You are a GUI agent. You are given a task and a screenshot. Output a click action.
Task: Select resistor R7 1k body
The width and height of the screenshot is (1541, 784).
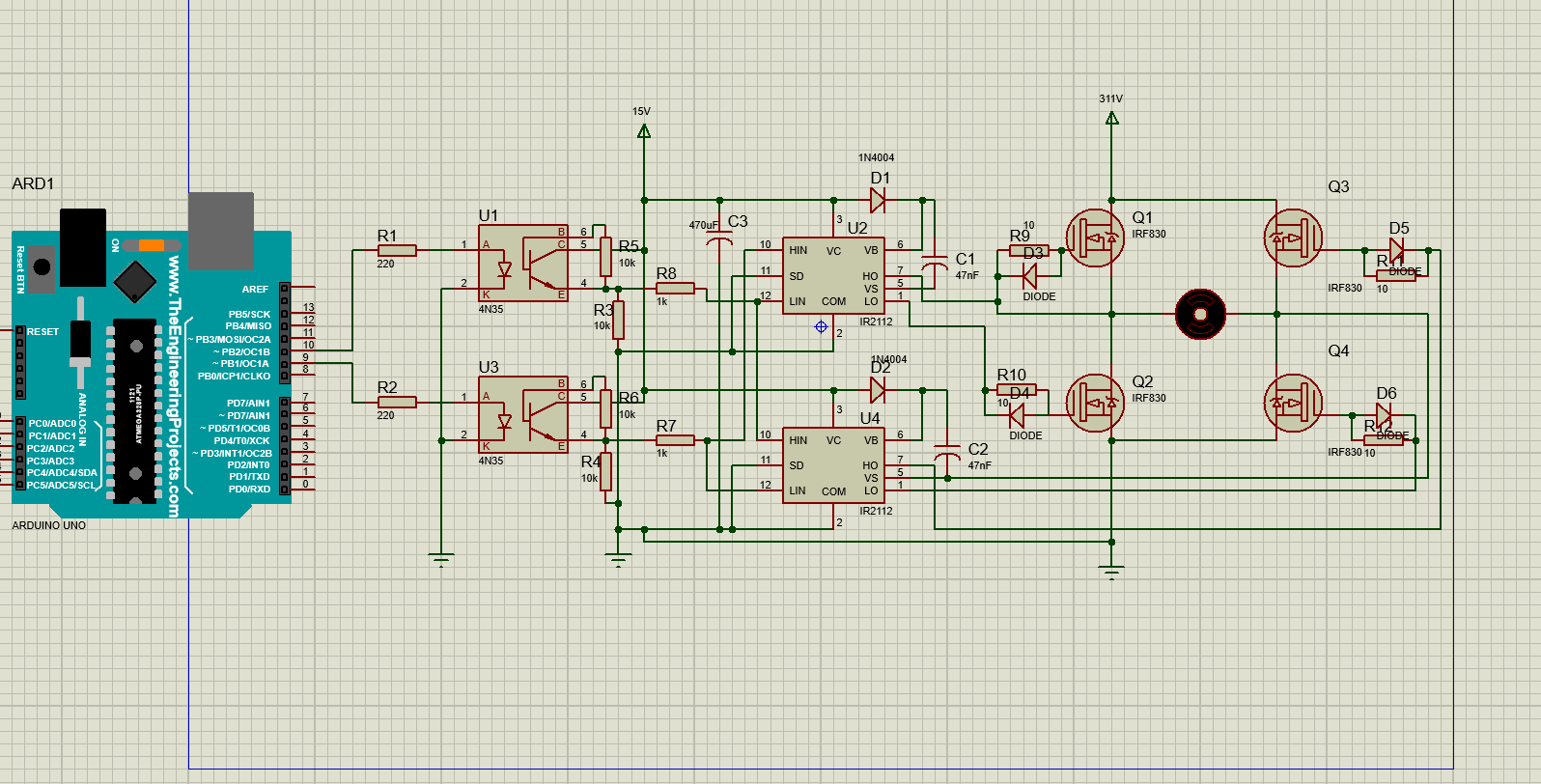tap(675, 440)
